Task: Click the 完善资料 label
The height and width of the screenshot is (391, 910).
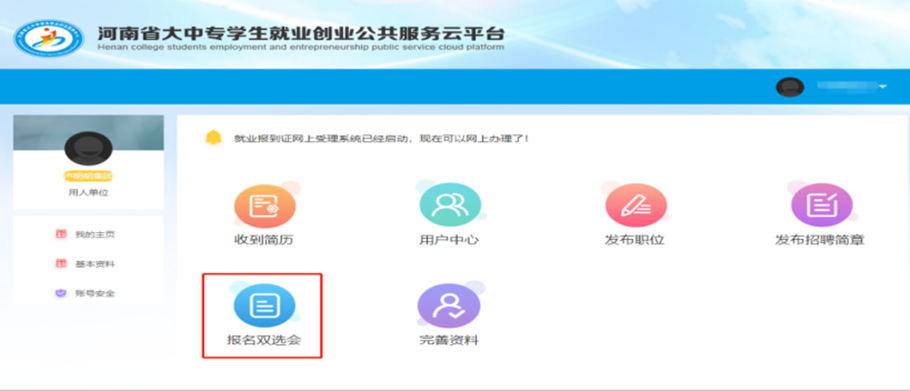Action: tap(449, 341)
